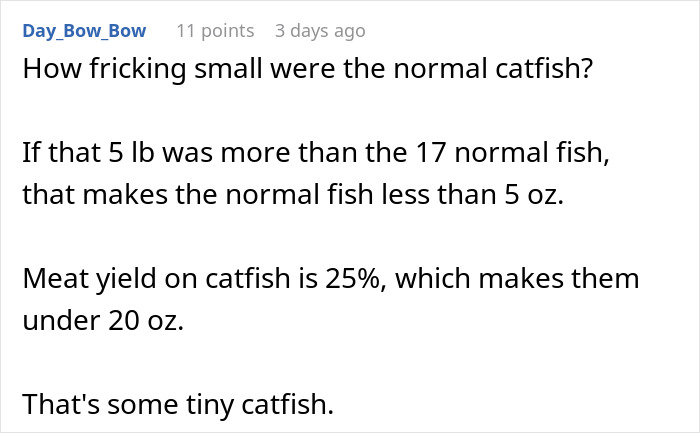
Task: Click the 11 points score label
Action: (214, 31)
